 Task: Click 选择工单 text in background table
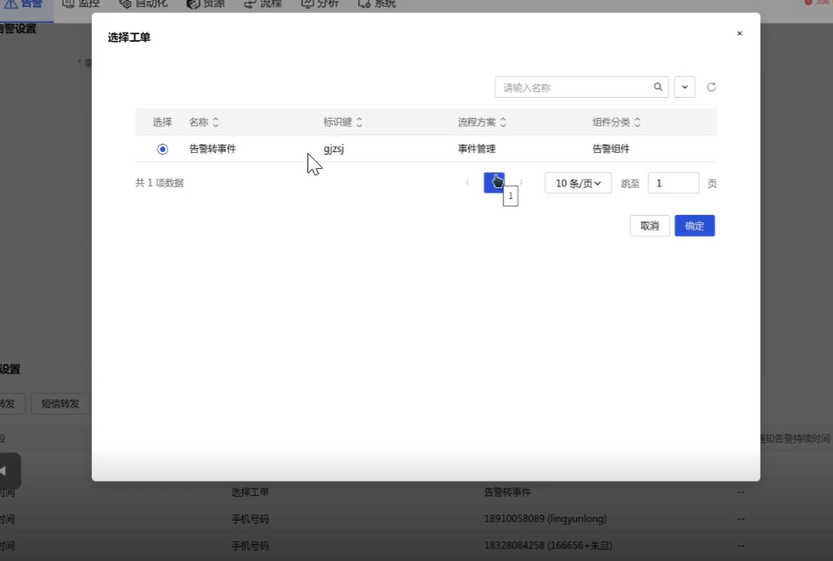250,492
